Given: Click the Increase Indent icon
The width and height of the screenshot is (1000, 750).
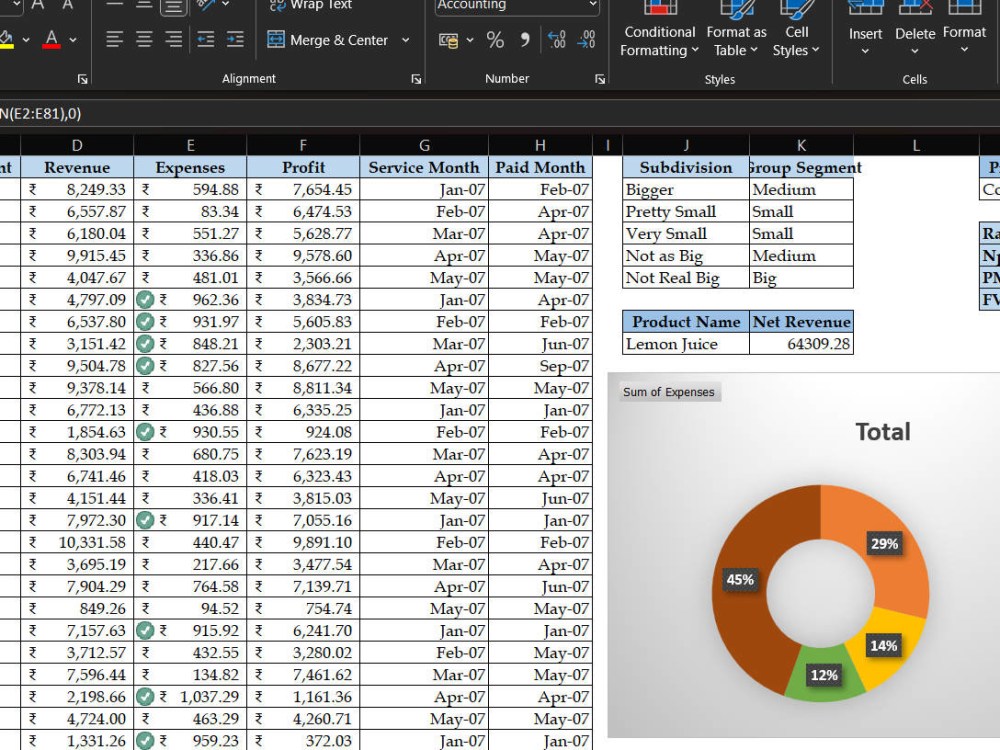Looking at the screenshot, I should [235, 40].
